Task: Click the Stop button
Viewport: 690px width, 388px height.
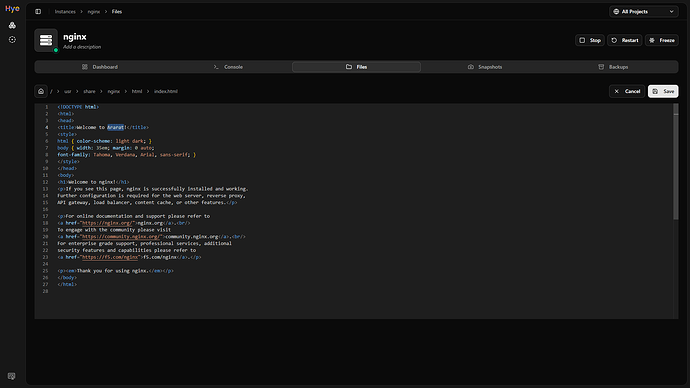Action: coord(590,40)
